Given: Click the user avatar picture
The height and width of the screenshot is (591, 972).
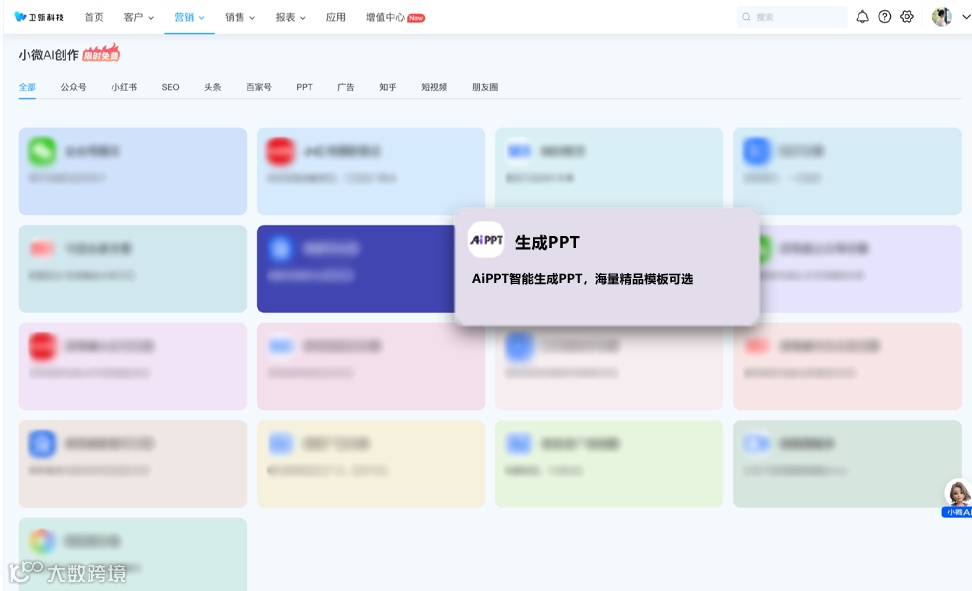Looking at the screenshot, I should (x=942, y=17).
